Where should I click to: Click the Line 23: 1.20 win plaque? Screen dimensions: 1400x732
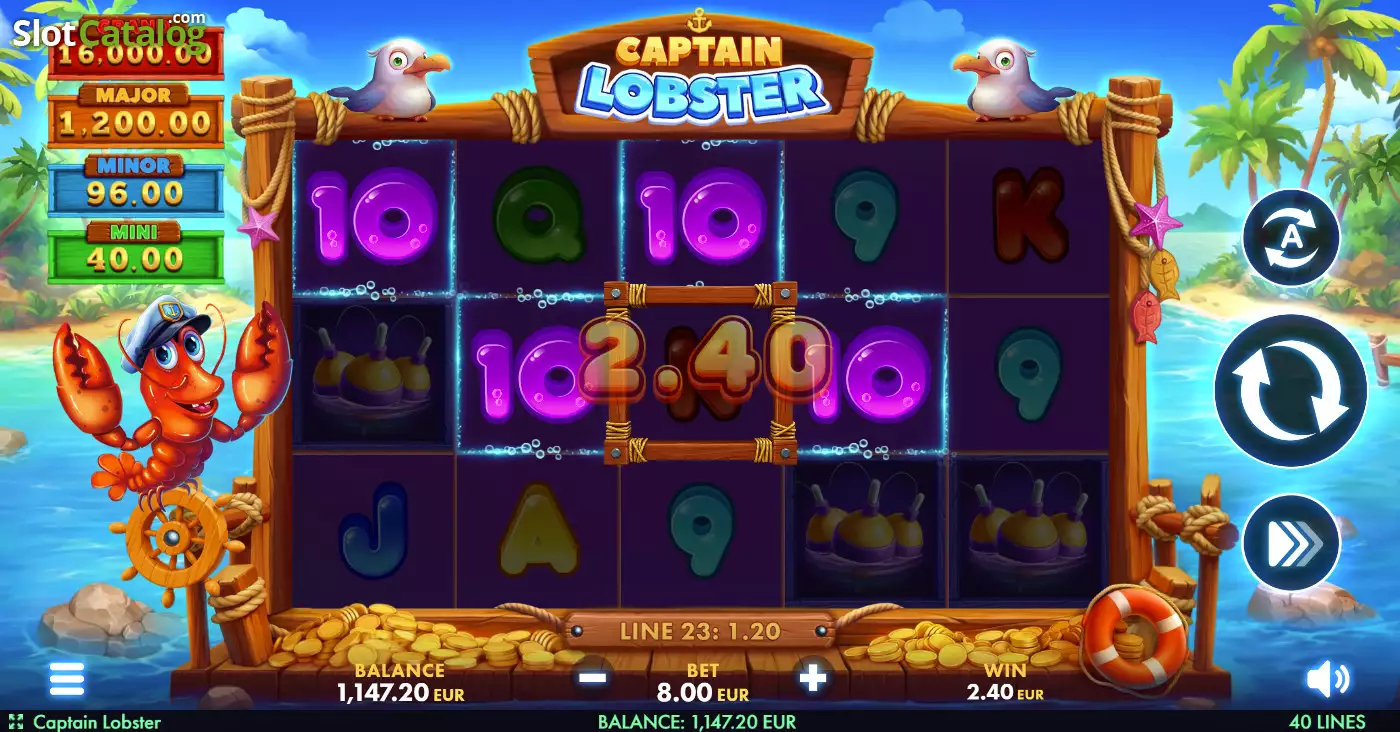pos(700,631)
